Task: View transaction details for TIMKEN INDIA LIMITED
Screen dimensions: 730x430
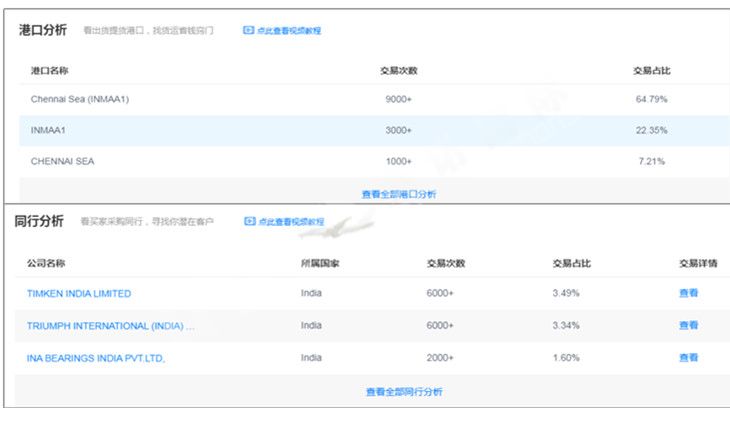Action: [689, 293]
